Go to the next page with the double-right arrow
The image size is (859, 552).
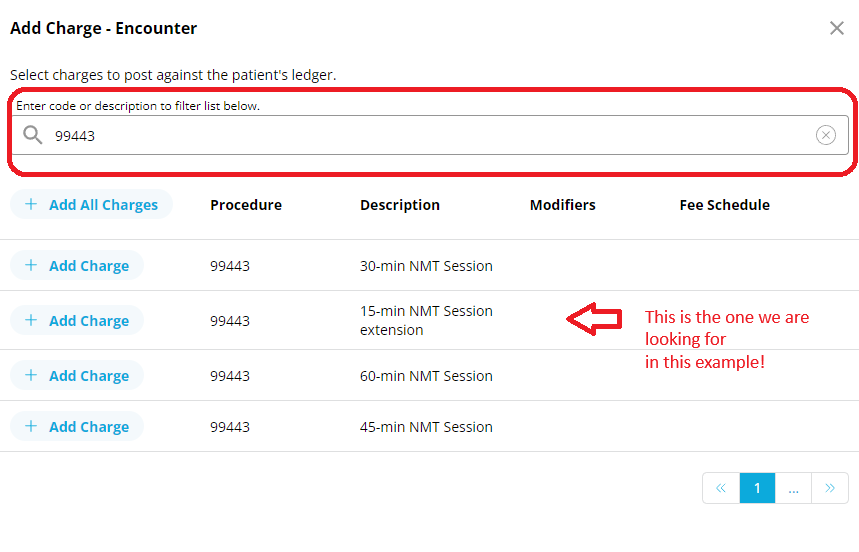point(830,488)
